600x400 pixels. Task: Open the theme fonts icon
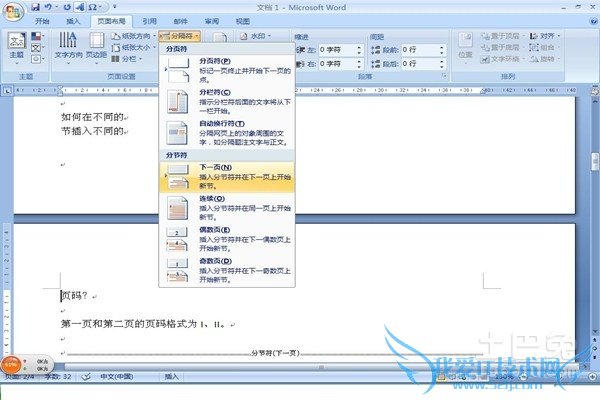coord(36,47)
